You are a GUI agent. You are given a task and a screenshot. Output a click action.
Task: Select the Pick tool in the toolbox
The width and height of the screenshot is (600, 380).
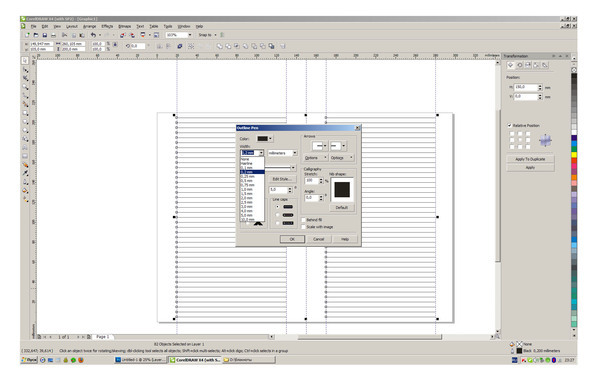(x=25, y=61)
